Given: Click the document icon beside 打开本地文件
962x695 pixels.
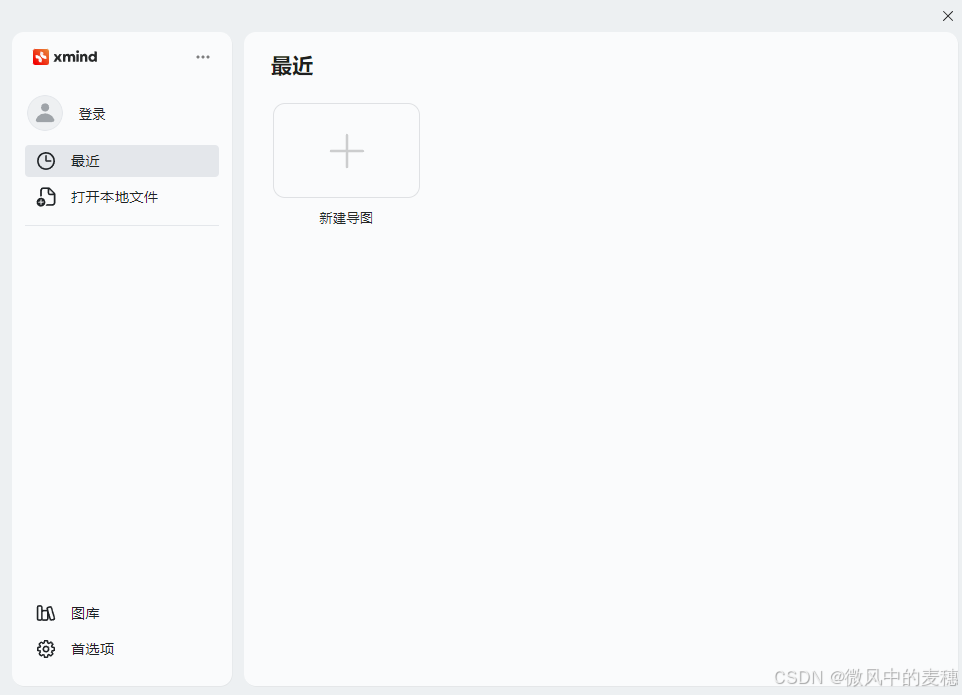Looking at the screenshot, I should pyautogui.click(x=46, y=197).
